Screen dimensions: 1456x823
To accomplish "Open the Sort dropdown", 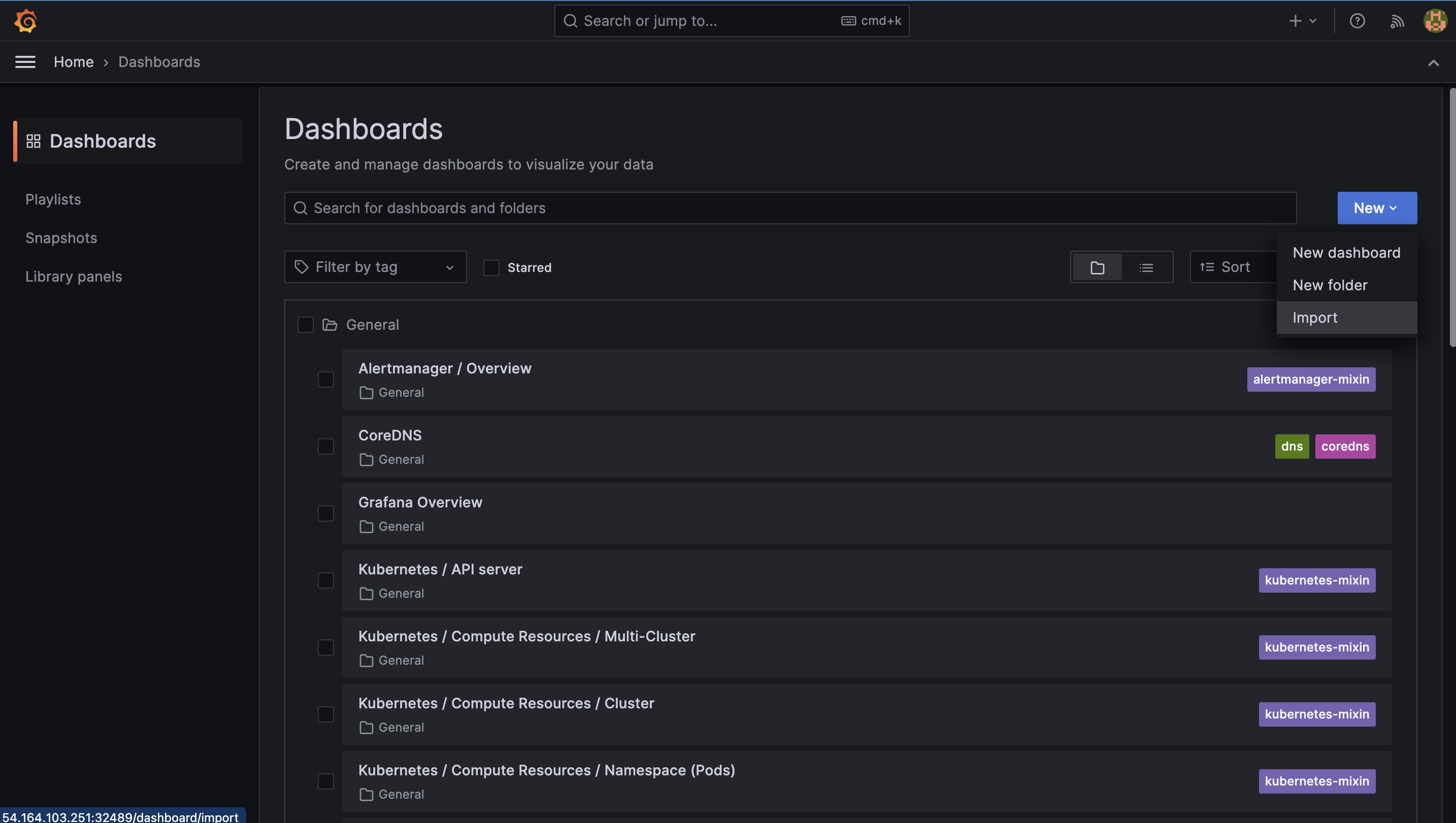I will point(1233,266).
